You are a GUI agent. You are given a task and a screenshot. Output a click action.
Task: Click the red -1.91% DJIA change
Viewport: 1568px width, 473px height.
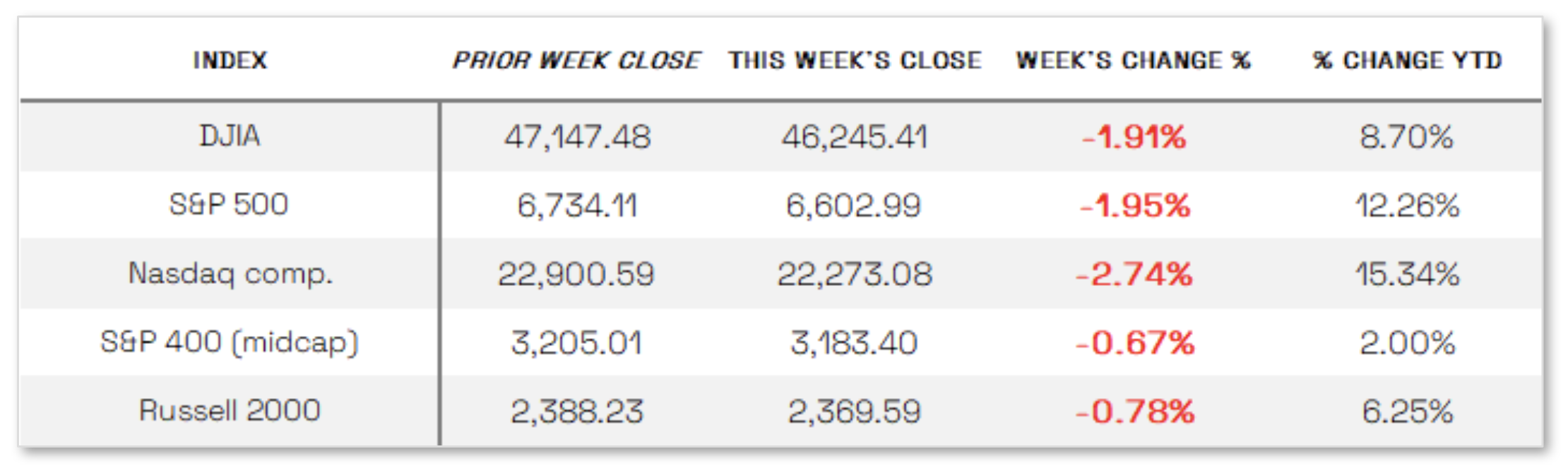pos(1134,136)
